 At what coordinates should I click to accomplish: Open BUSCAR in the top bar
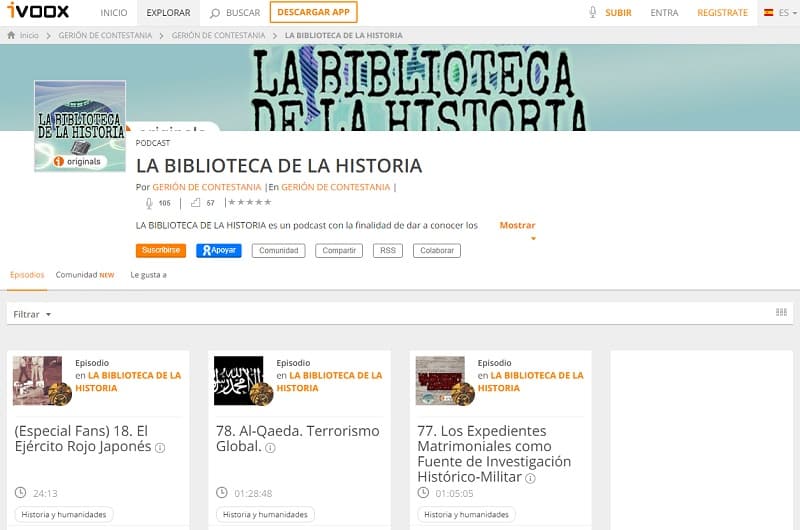[x=243, y=13]
